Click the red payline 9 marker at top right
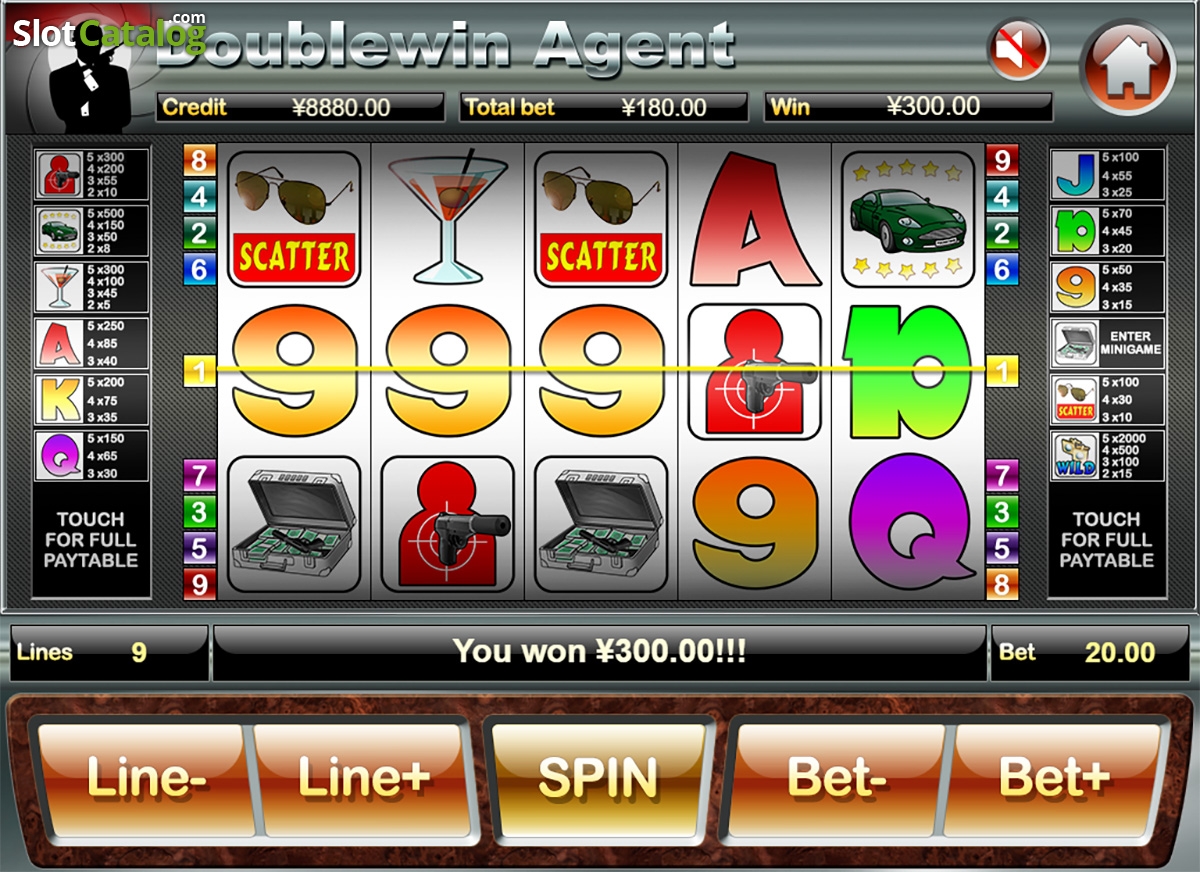1200x872 pixels. click(x=1001, y=161)
